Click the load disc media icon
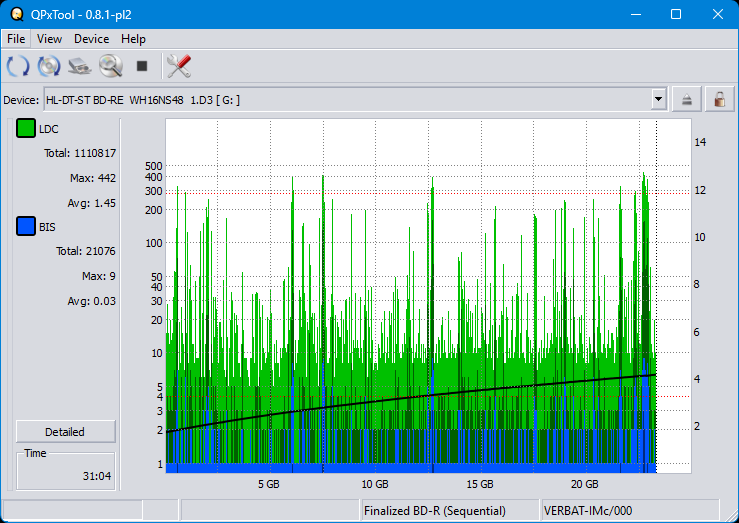This screenshot has width=739, height=523. pyautogui.click(x=49, y=67)
